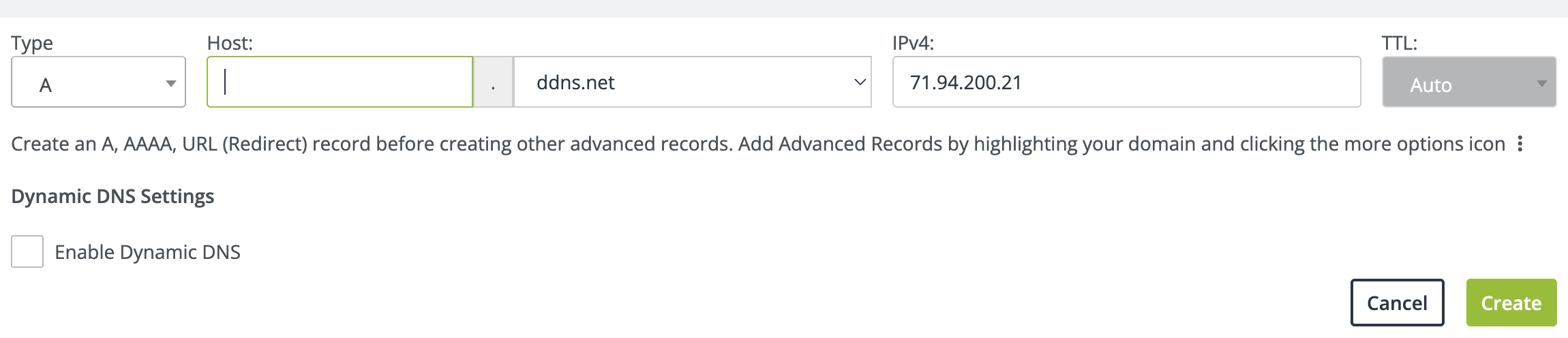Click the green Create button
This screenshot has width=1568, height=338.
point(1511,303)
